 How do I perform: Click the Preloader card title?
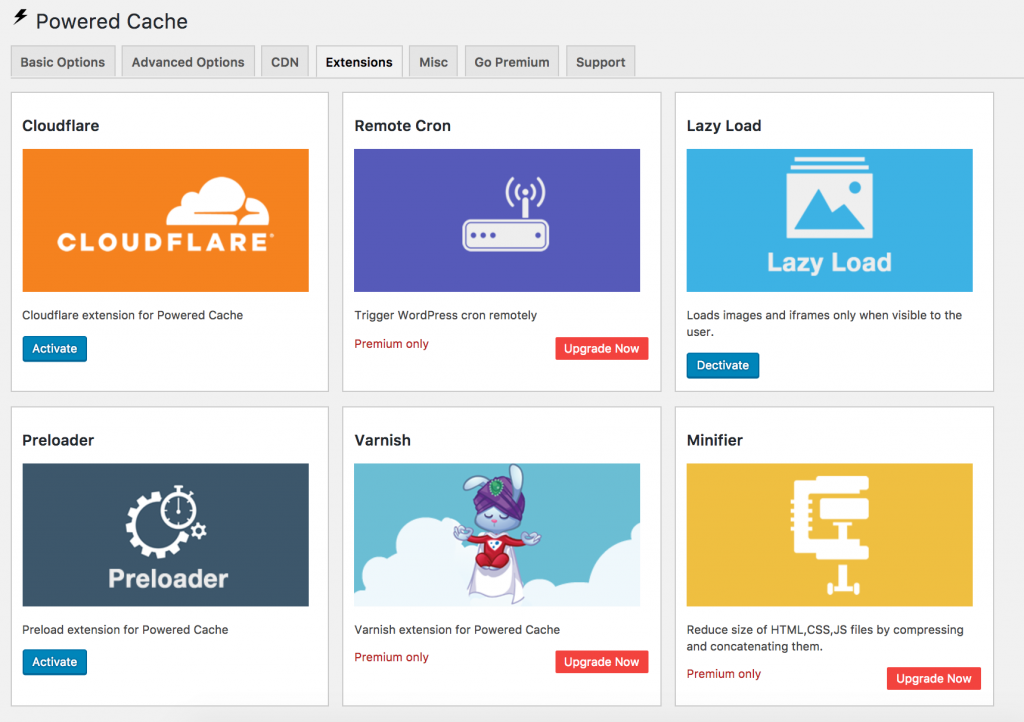coord(58,441)
